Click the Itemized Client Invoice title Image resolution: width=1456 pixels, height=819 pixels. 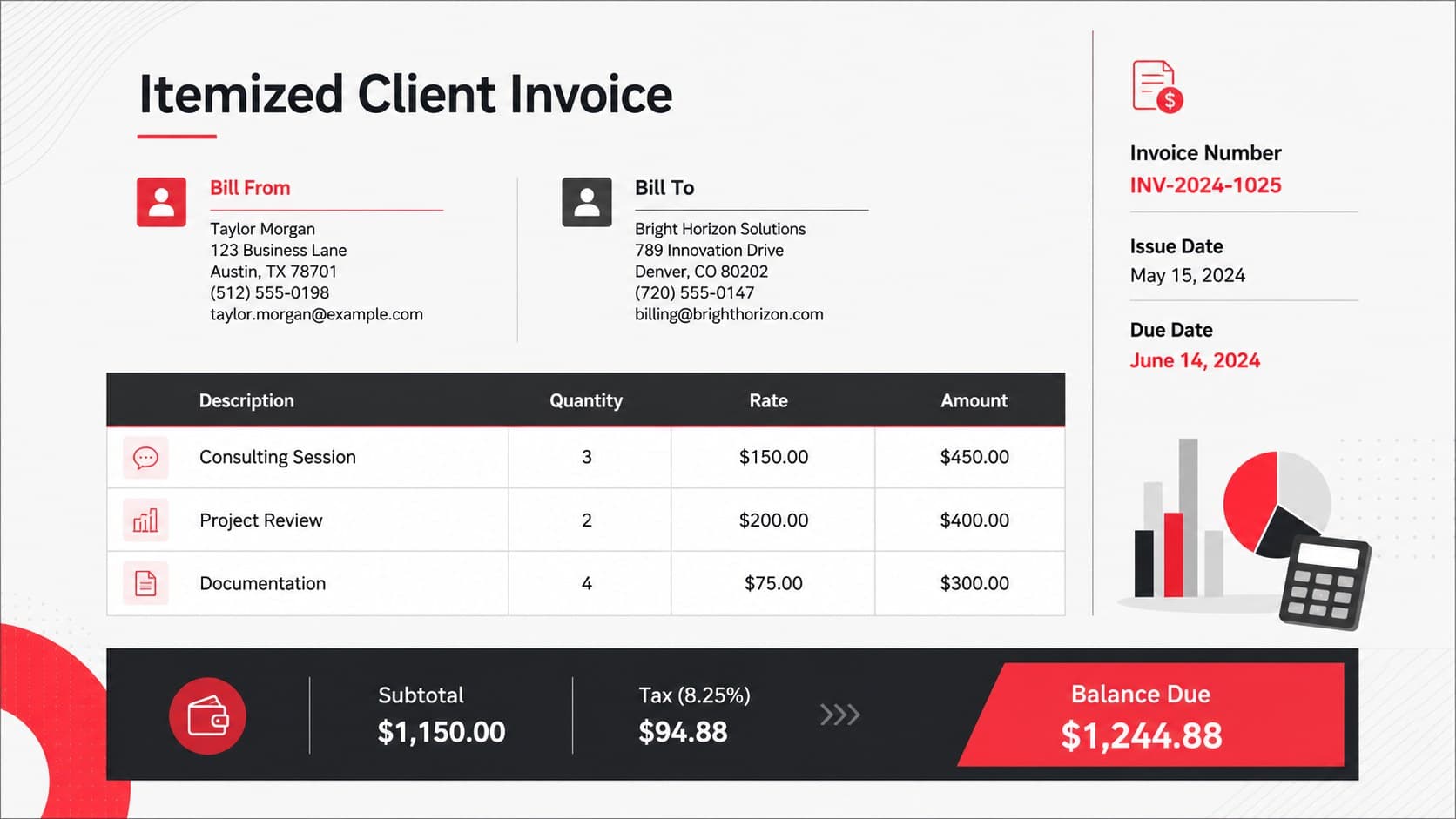tap(406, 94)
